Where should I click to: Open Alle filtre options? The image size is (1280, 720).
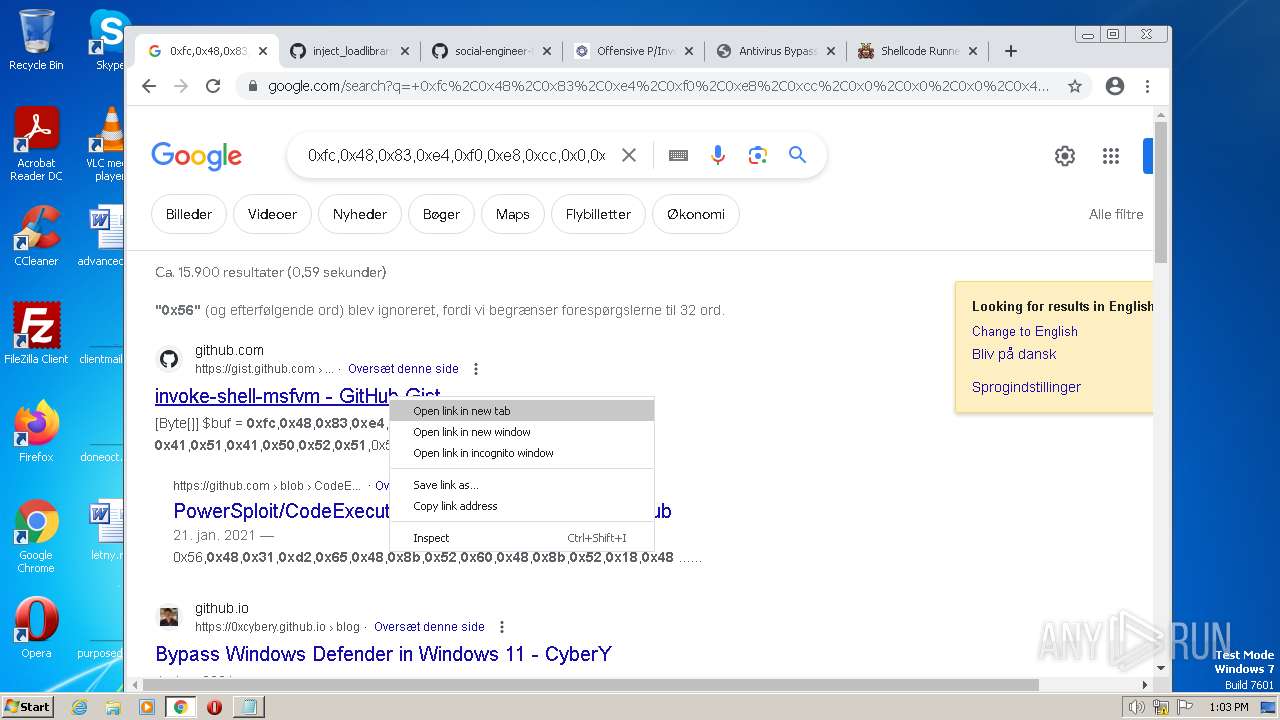tap(1116, 214)
